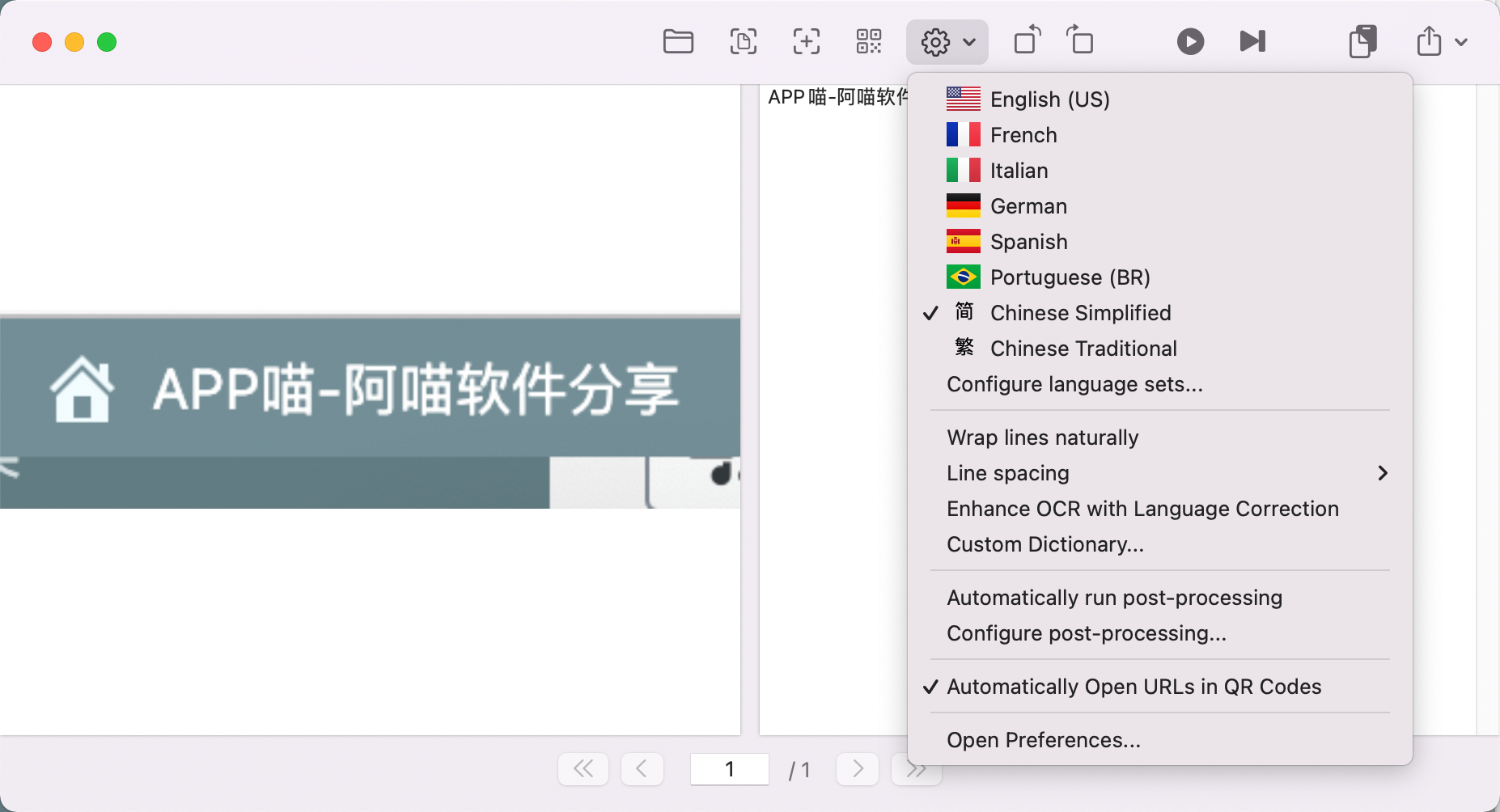Open Custom Dictionary...
The height and width of the screenshot is (812, 1500).
click(1160, 544)
